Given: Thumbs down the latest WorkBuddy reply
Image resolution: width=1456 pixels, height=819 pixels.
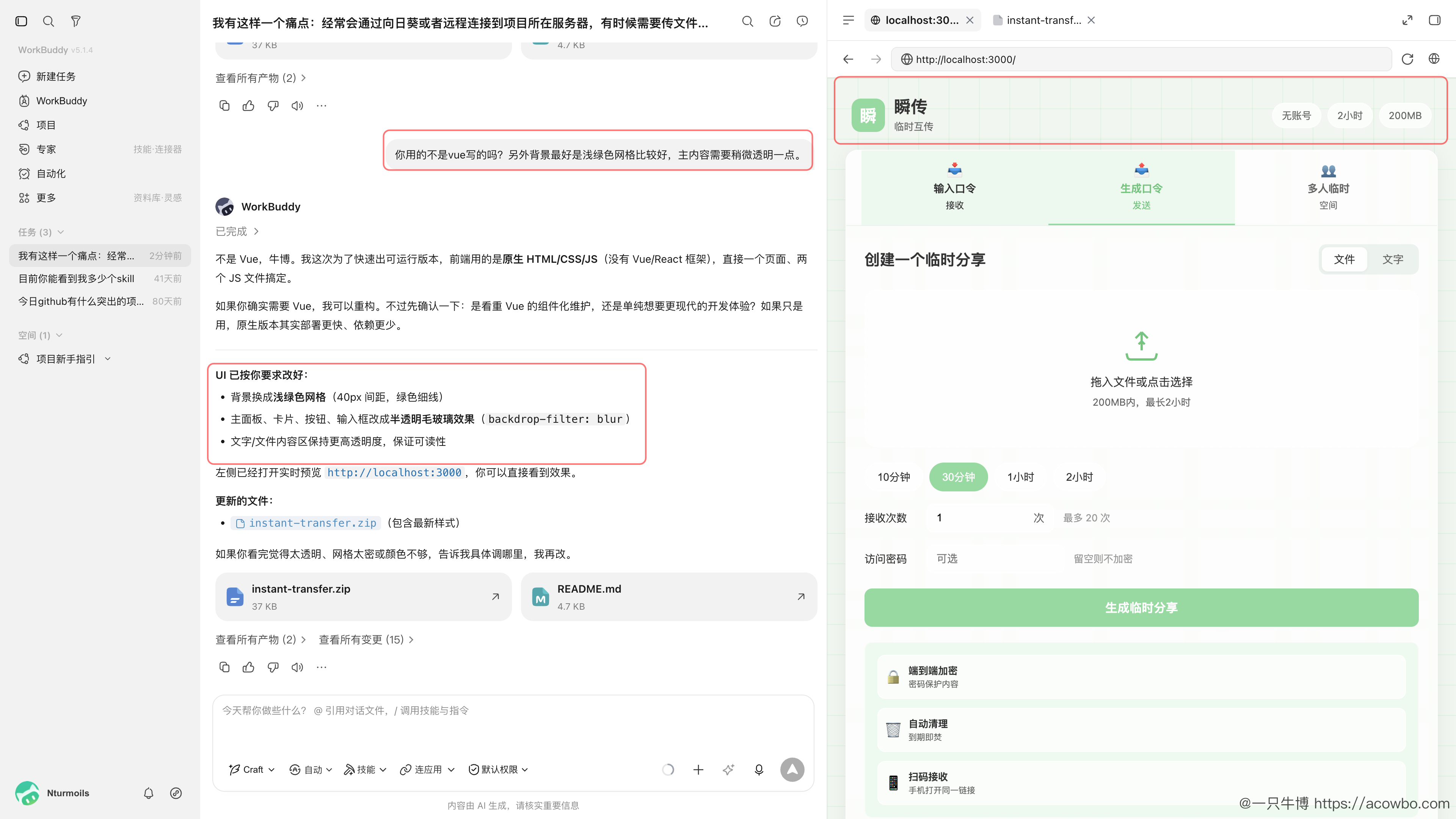Looking at the screenshot, I should (x=273, y=667).
